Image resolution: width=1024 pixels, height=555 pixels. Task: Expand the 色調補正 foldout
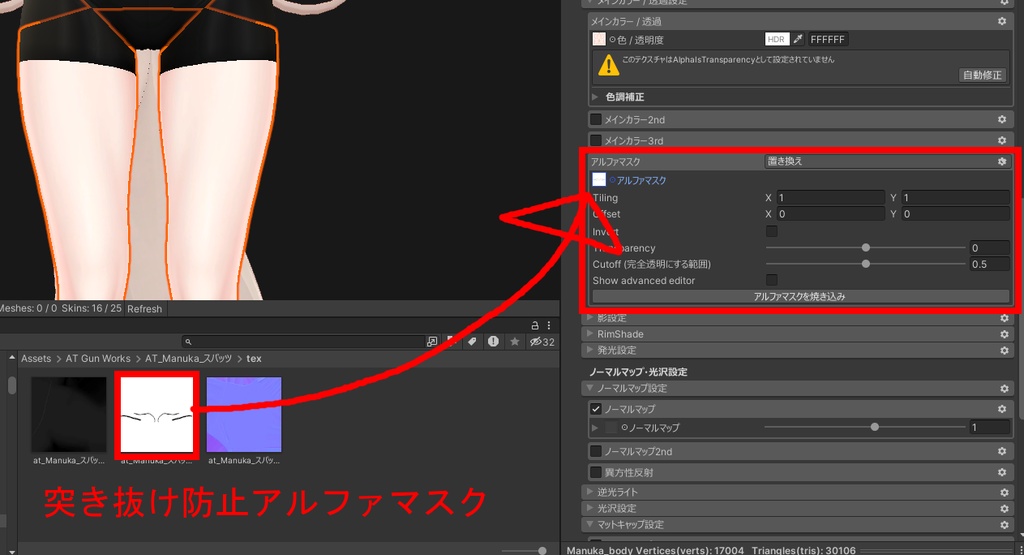pyautogui.click(x=595, y=97)
